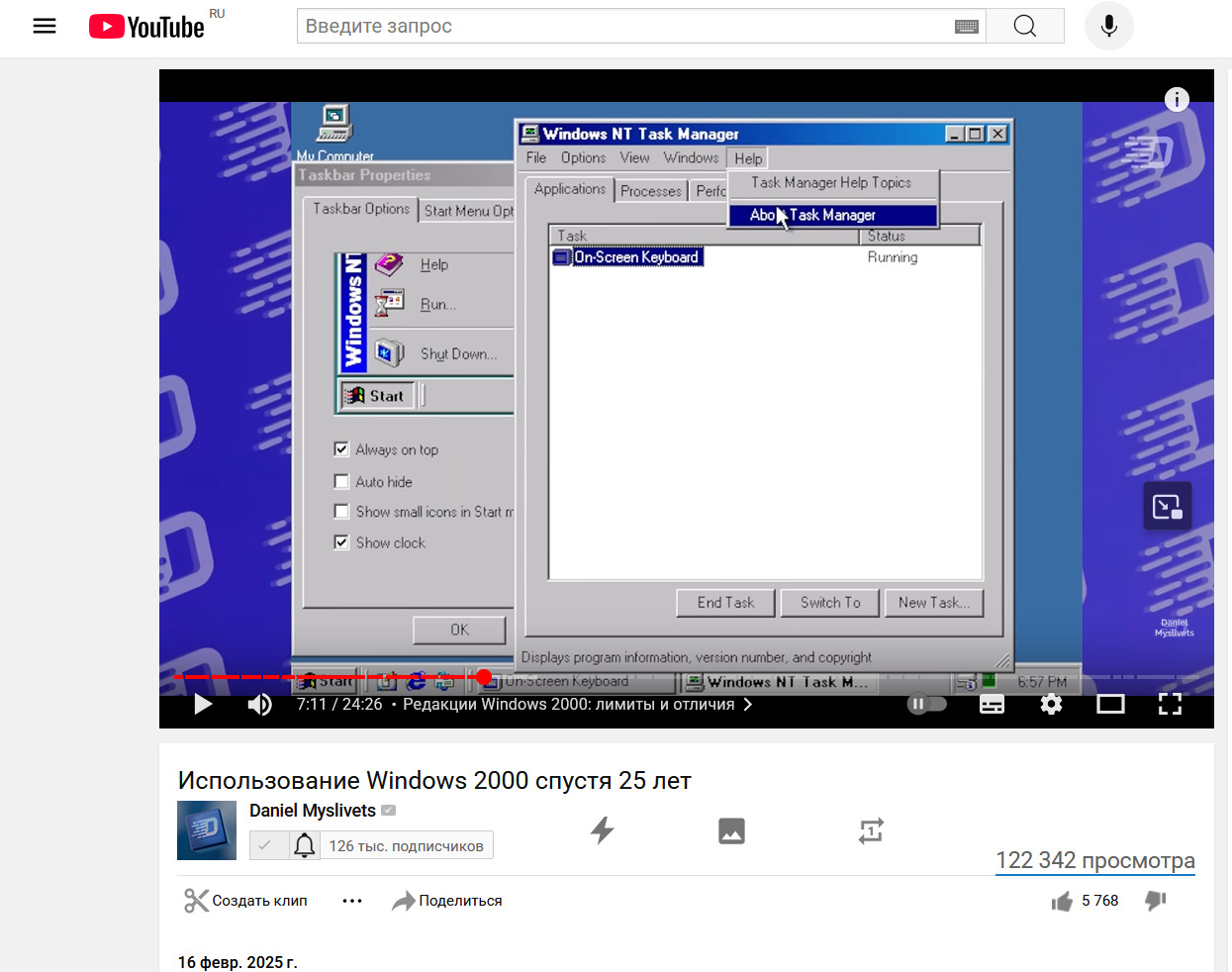Toggle the 'Always on top' checkbox

pos(341,449)
